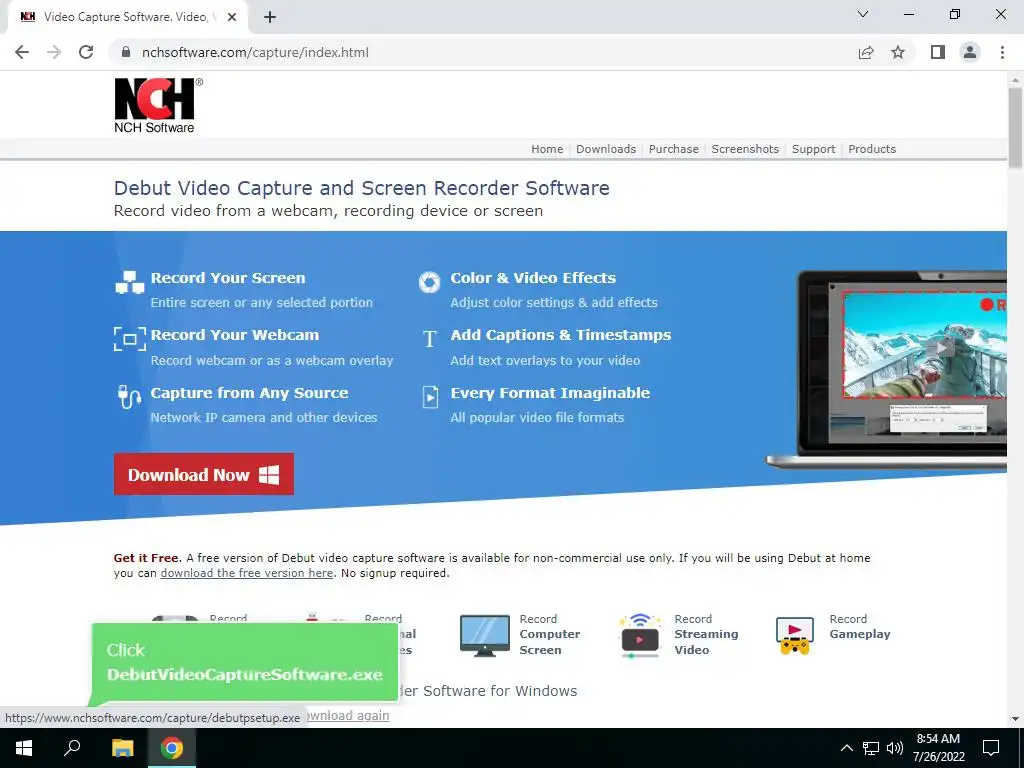Open the Home menu link

[547, 149]
